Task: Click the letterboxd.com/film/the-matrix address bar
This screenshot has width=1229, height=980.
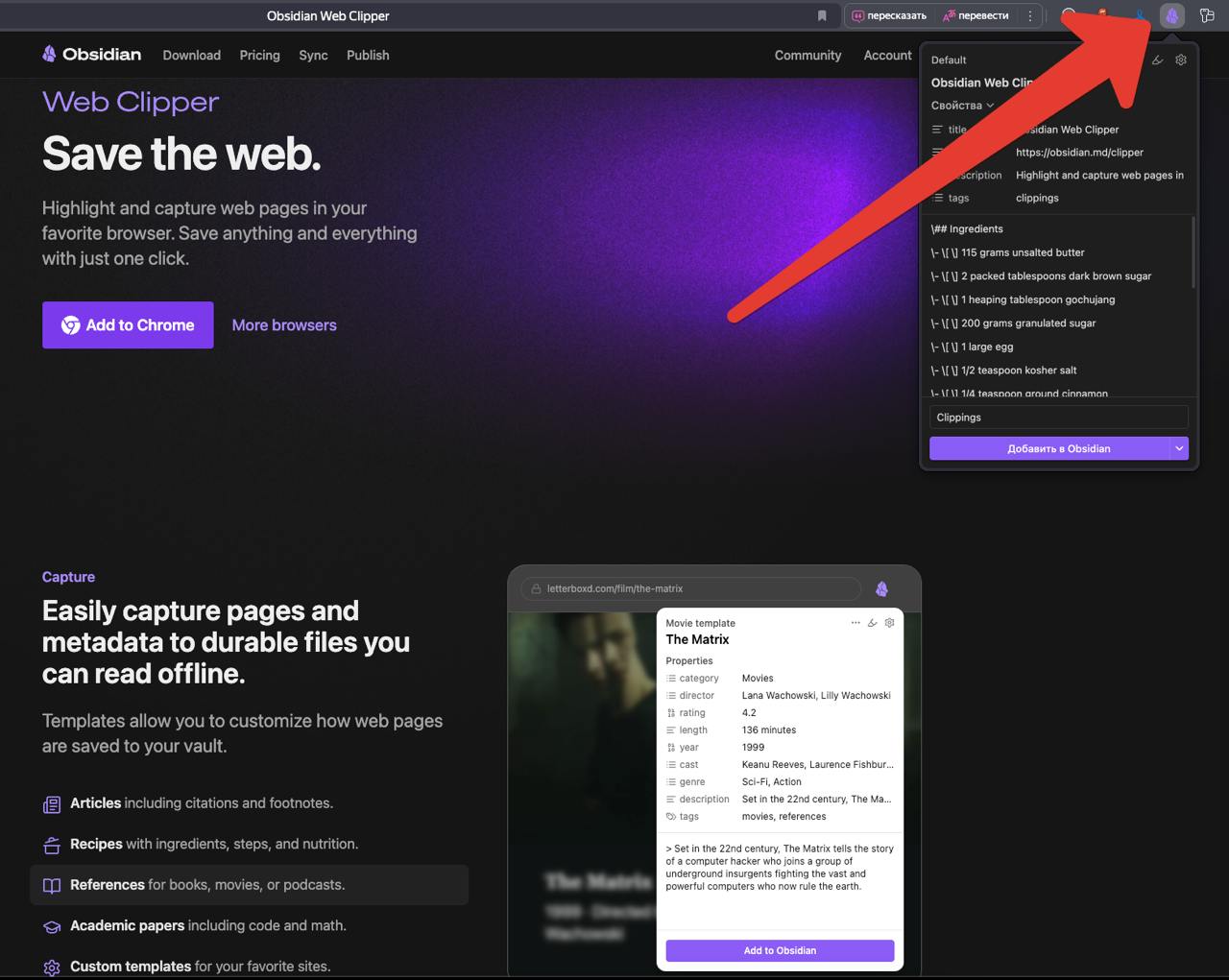Action: (x=691, y=588)
